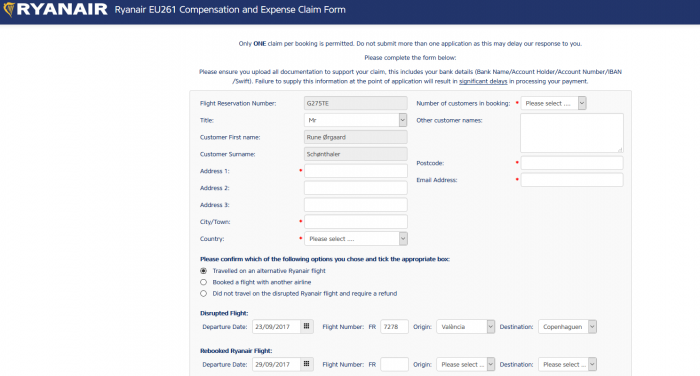Screen dimensions: 700x376
Task: Click the 'Ryanair EU261 Compensation and Expense Claim Form' title
Action: 230,10
